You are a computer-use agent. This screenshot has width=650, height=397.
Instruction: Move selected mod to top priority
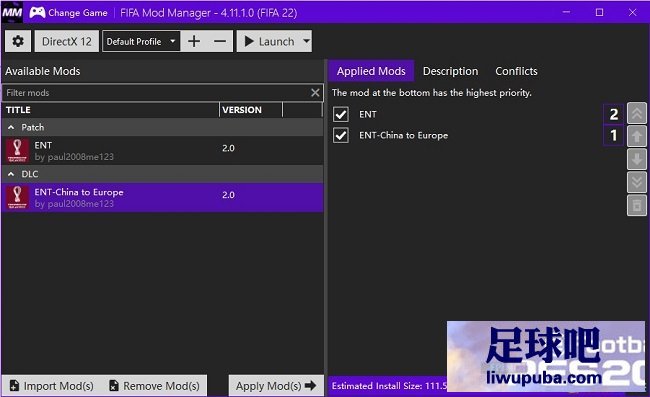[636, 113]
